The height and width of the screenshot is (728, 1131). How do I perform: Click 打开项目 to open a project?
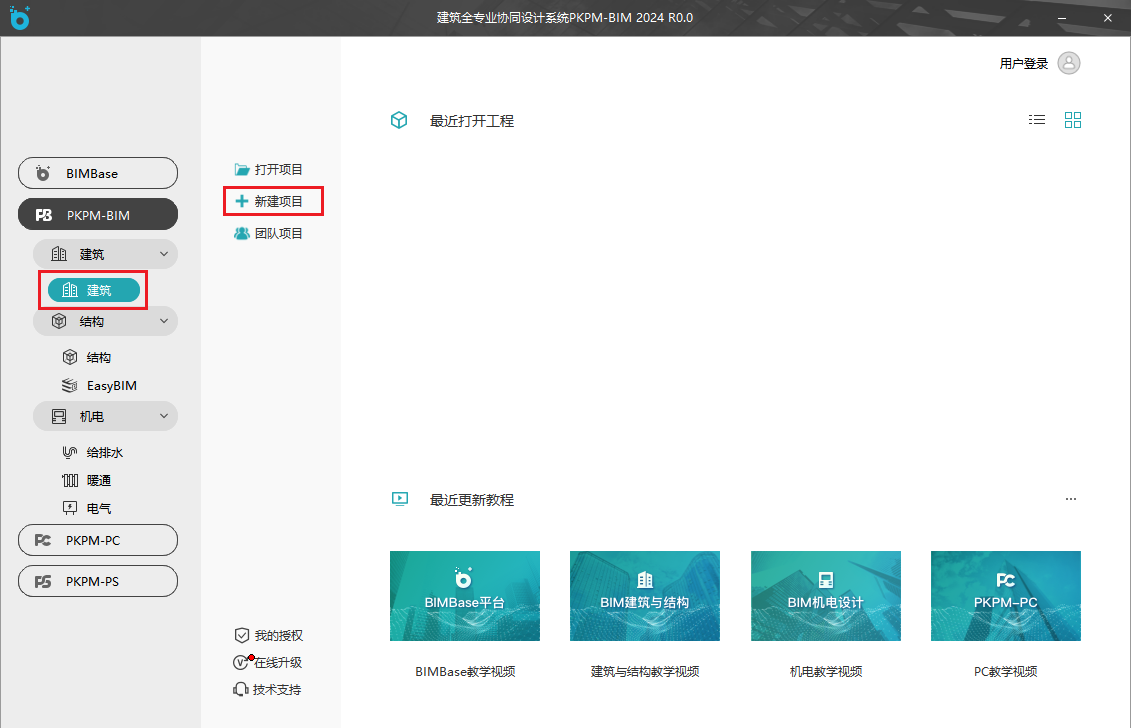coord(269,169)
